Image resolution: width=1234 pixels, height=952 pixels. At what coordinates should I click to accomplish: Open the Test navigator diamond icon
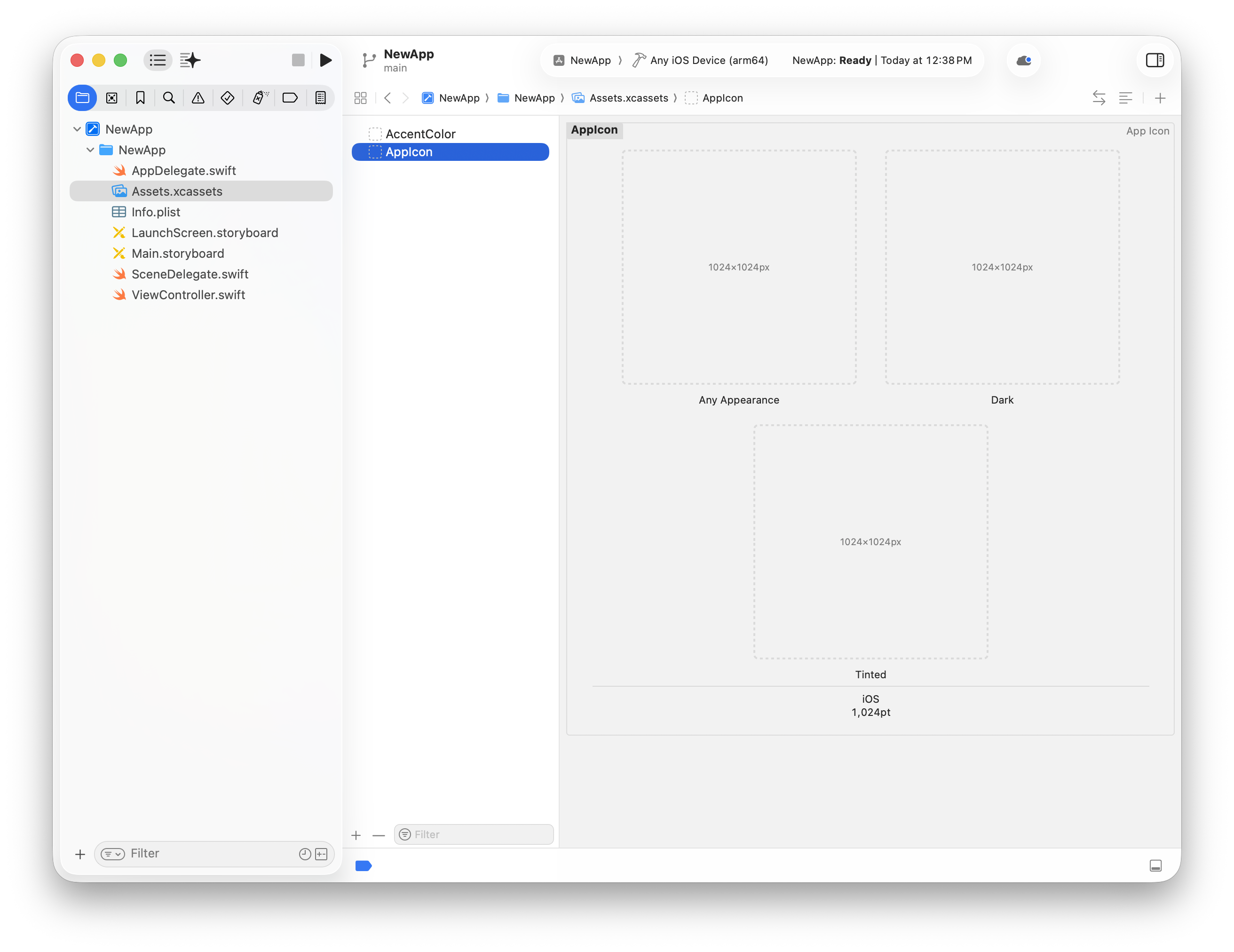pyautogui.click(x=228, y=98)
